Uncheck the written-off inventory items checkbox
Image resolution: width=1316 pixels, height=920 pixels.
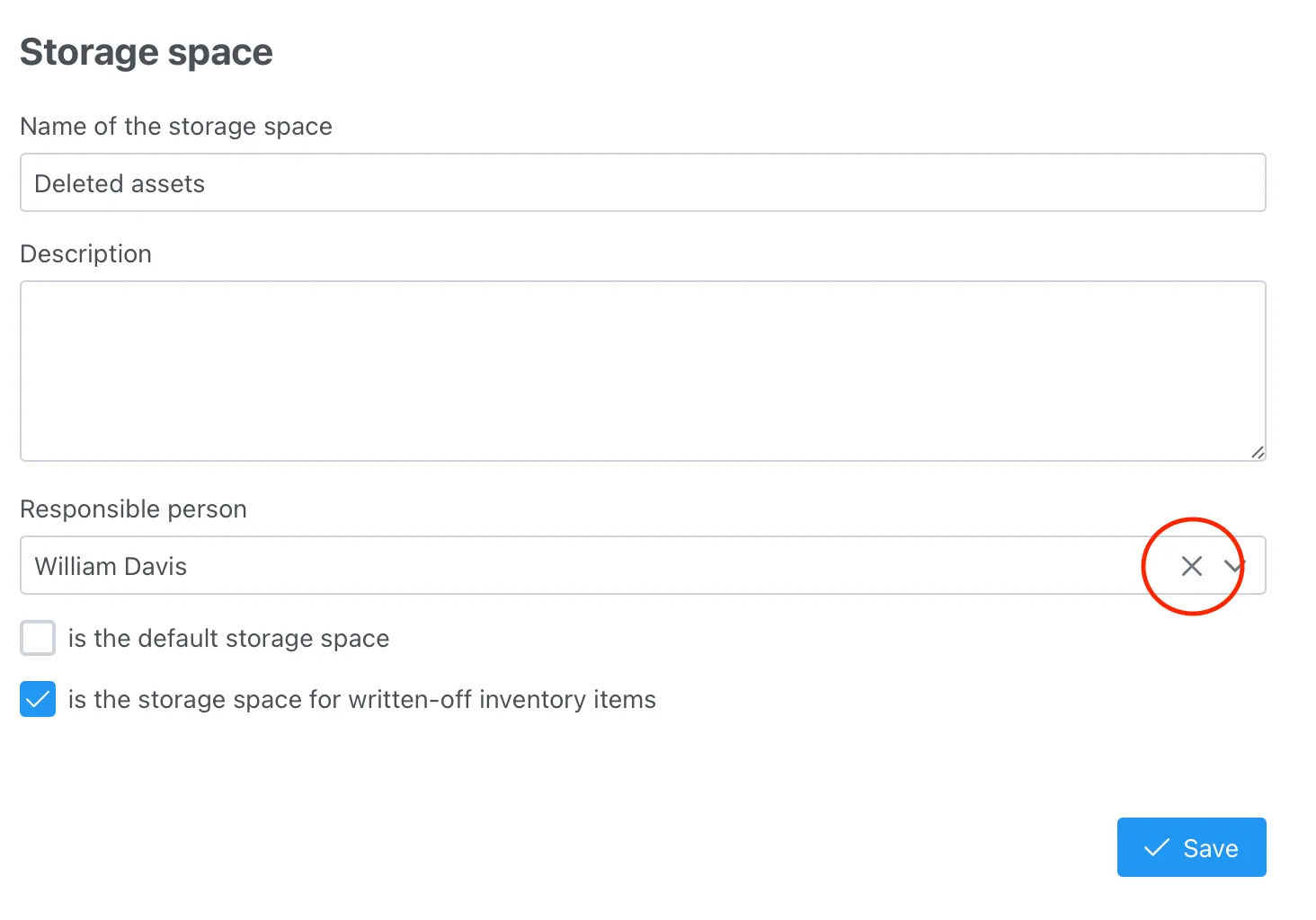[x=38, y=699]
